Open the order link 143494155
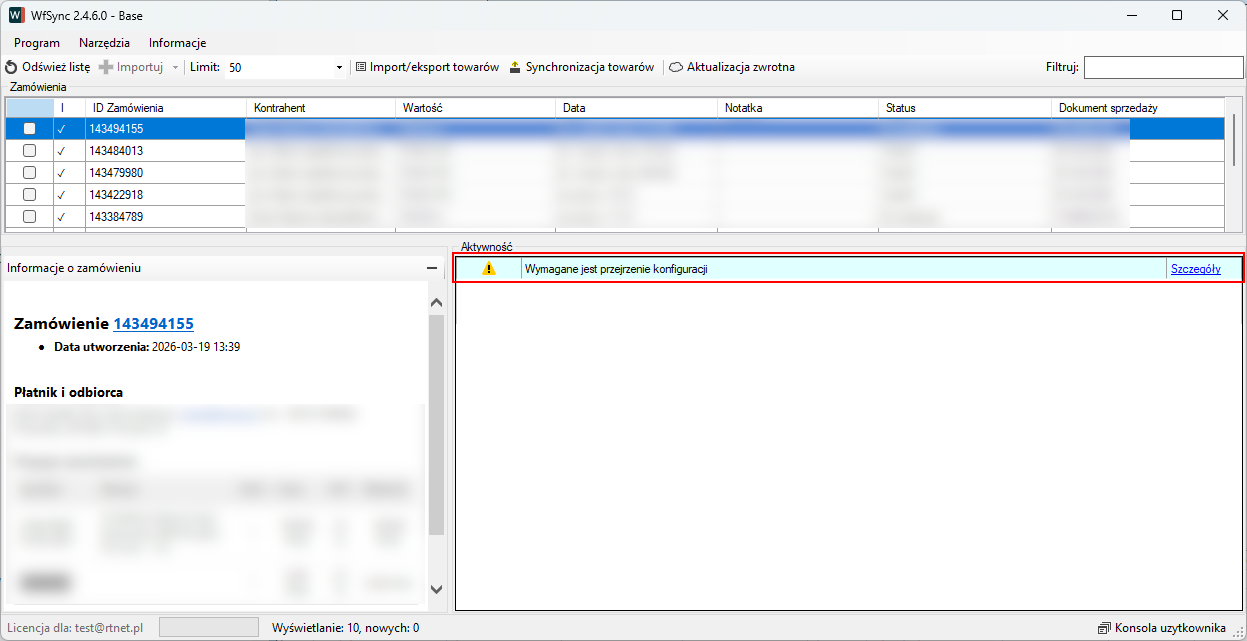Viewport: 1247px width, 641px height. [153, 323]
